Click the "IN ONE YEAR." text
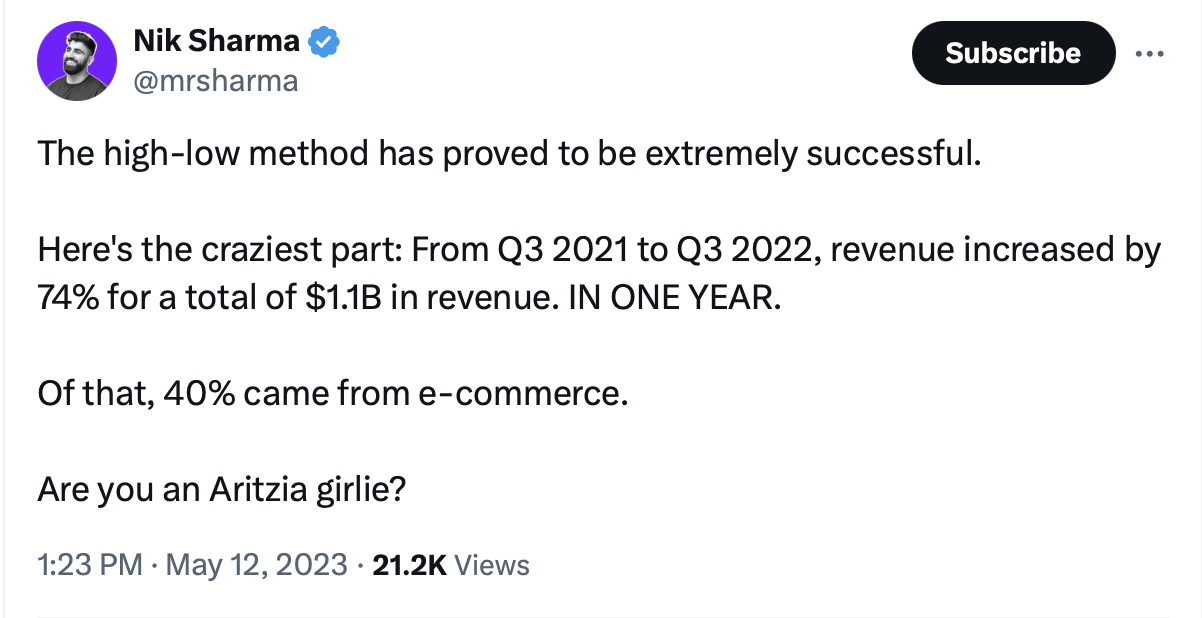Screen dimensions: 1202x618 [671, 298]
